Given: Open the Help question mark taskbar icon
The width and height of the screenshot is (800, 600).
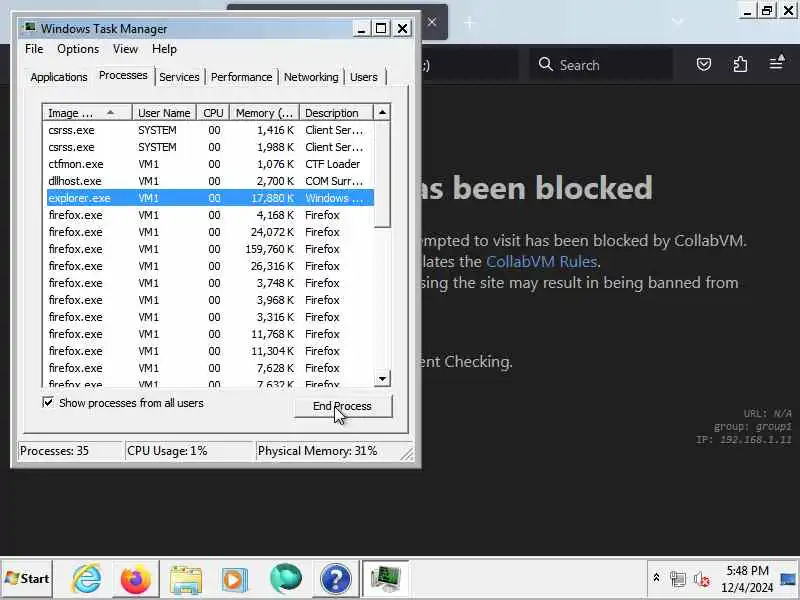Looking at the screenshot, I should [335, 579].
